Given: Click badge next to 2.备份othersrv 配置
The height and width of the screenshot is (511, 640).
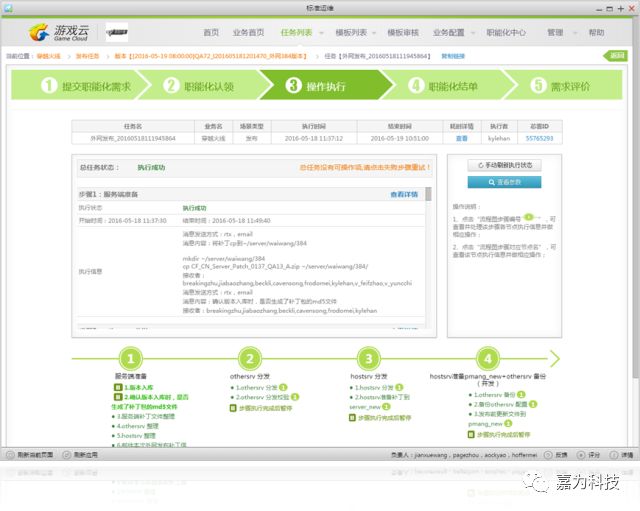Looking at the screenshot, I should [x=533, y=404].
